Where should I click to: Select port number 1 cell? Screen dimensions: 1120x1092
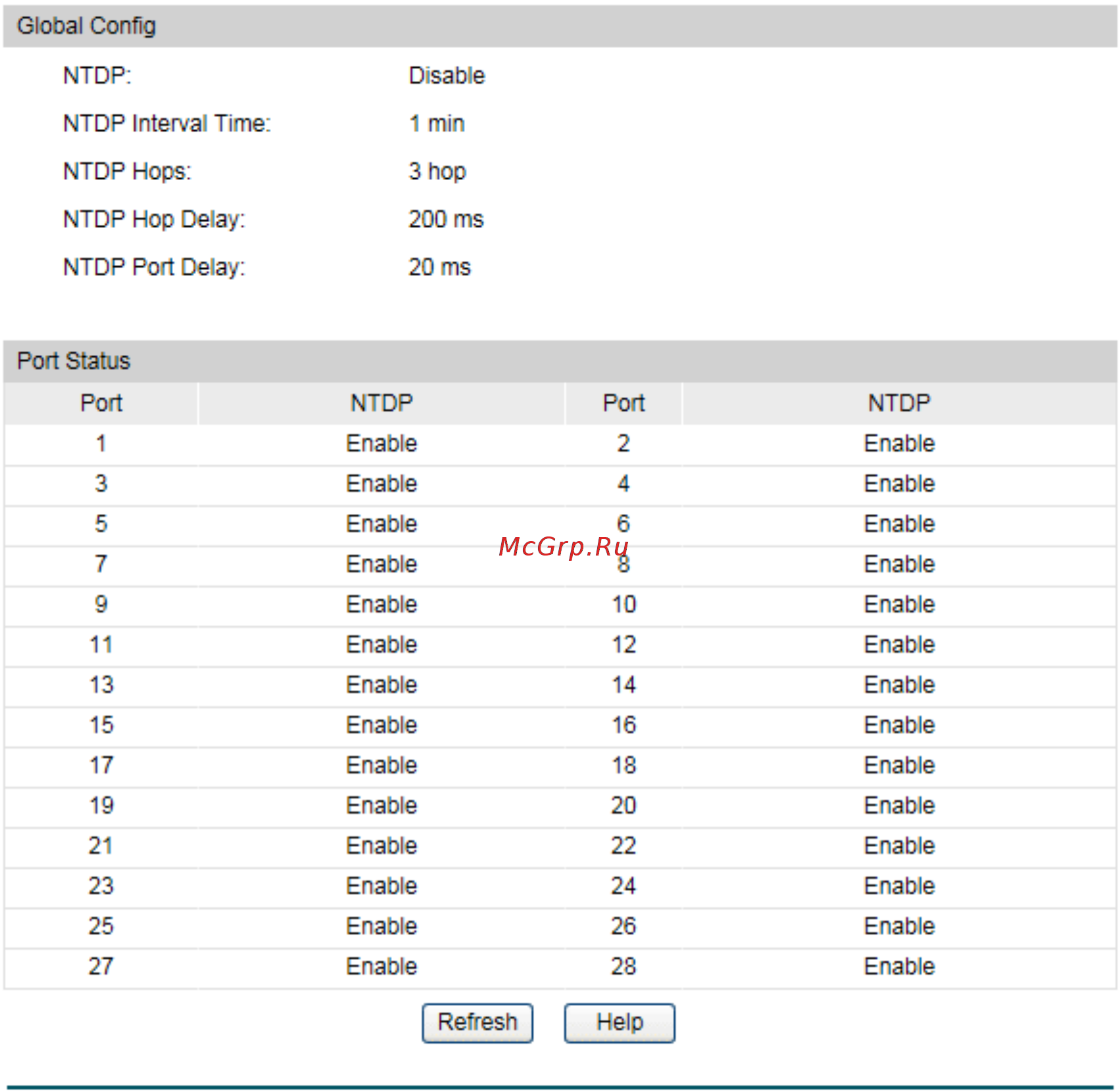click(101, 444)
